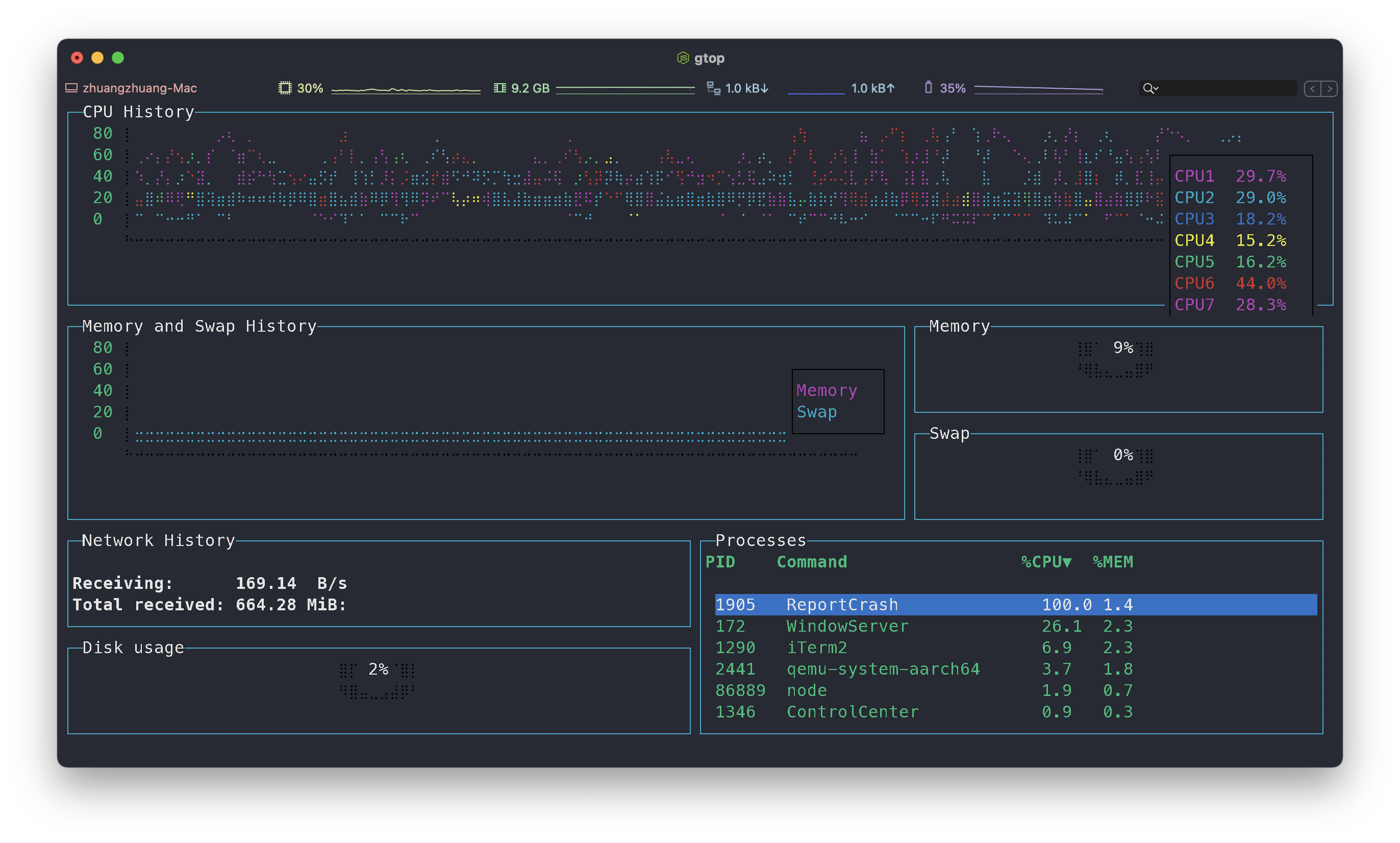Select the iTerm2 process row
This screenshot has height=843, width=1400.
(x=1015, y=648)
